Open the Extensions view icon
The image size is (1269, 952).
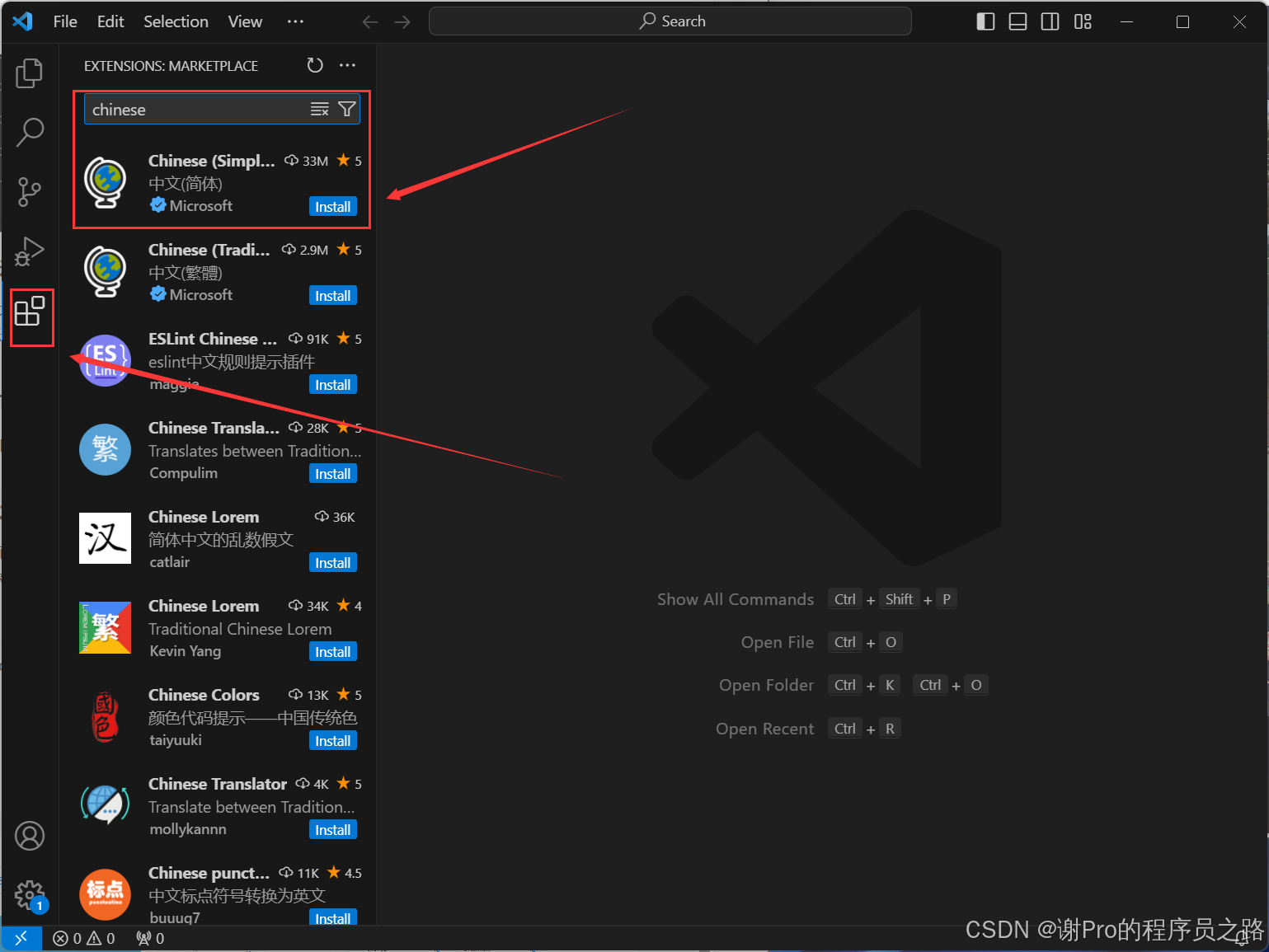(x=30, y=311)
